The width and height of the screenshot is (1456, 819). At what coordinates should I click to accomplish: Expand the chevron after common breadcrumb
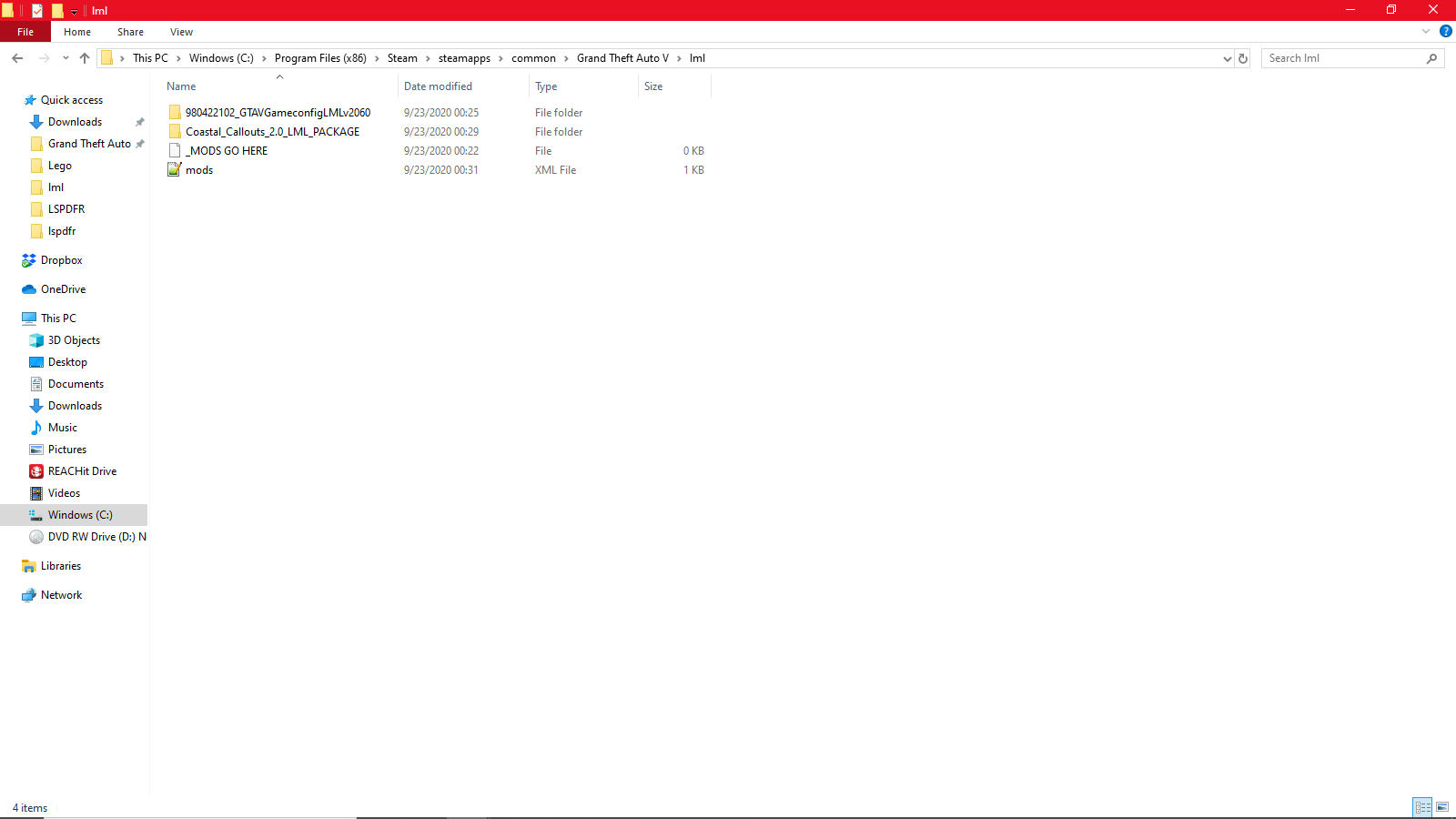(566, 58)
